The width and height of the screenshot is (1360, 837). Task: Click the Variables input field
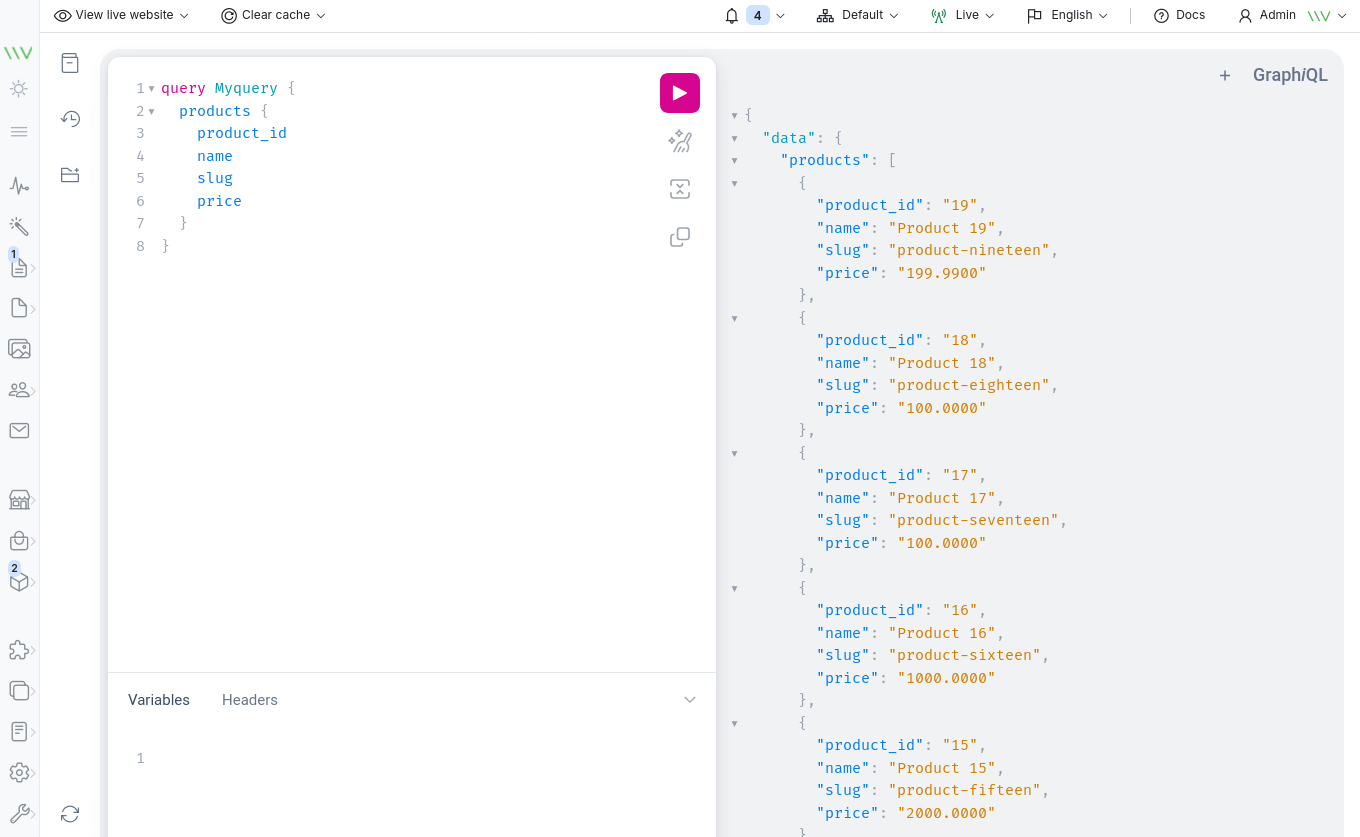[x=400, y=758]
